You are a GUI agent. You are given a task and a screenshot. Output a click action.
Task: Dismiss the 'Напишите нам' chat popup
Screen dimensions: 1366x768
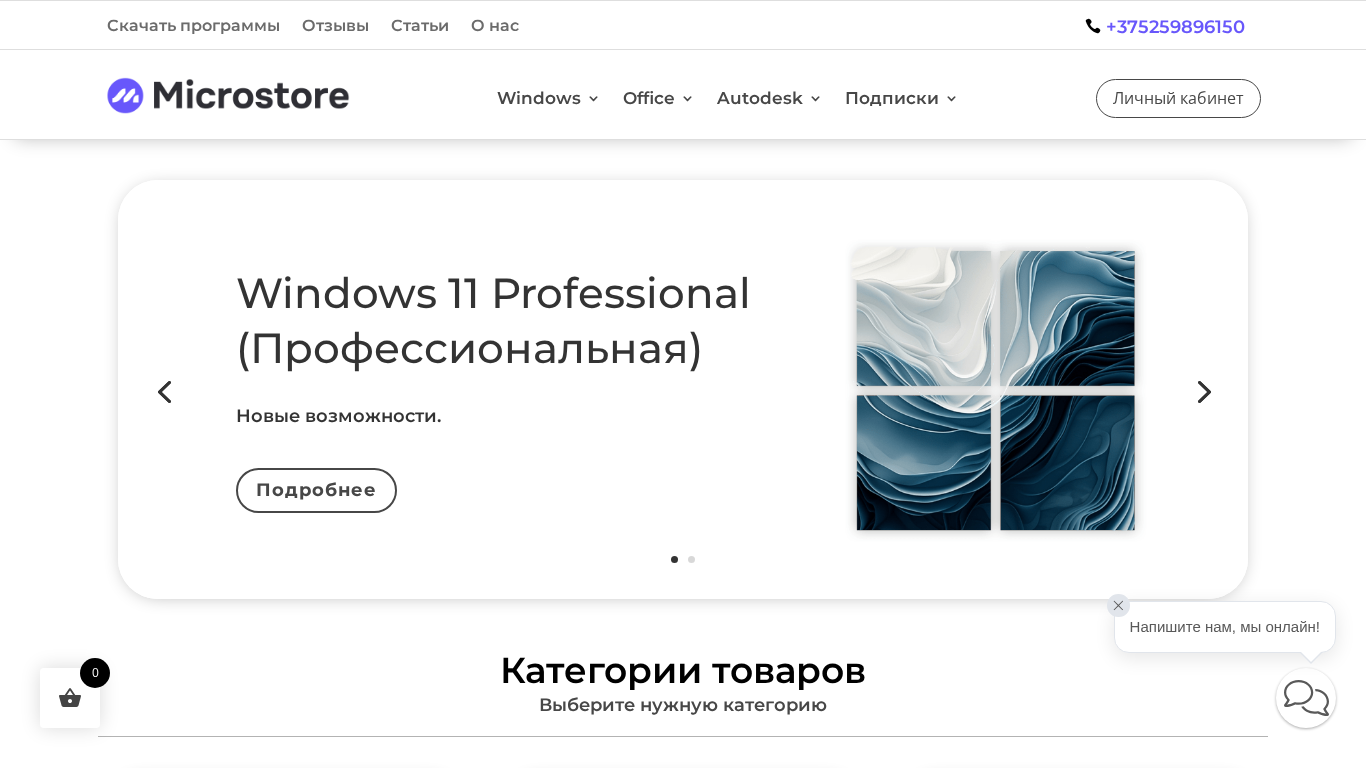coord(1118,605)
